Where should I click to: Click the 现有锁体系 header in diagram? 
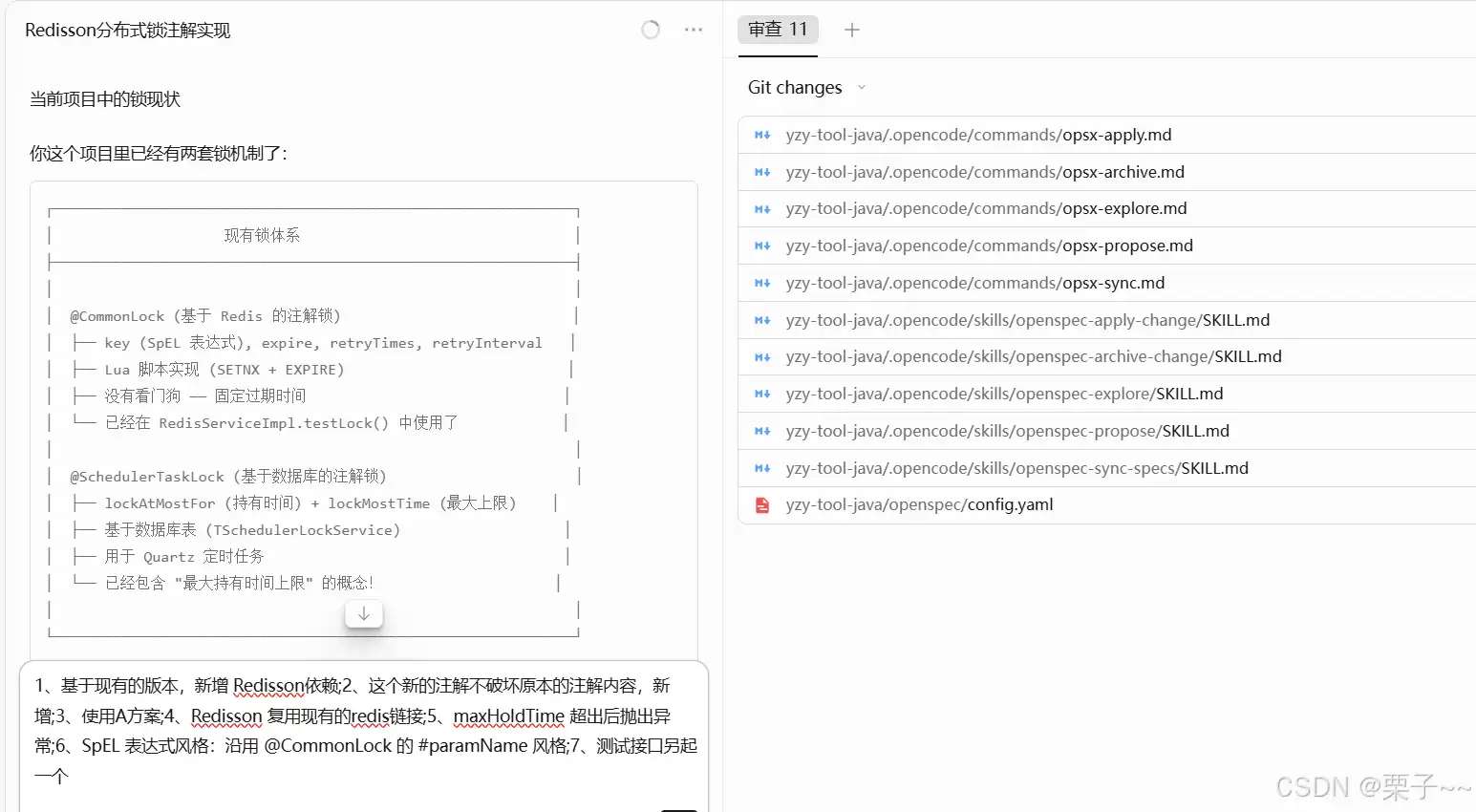[x=262, y=235]
